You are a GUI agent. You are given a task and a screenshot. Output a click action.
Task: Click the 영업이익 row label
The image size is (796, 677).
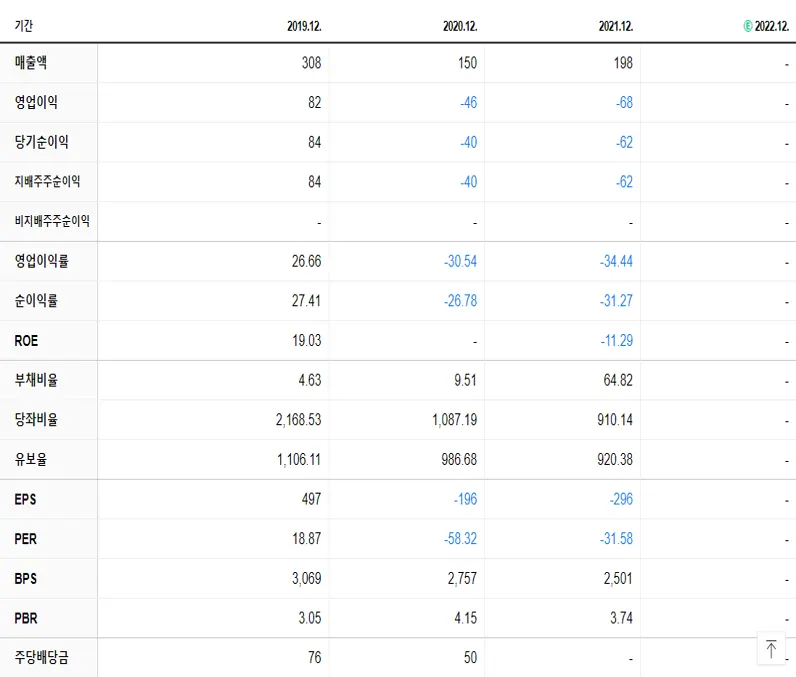pyautogui.click(x=36, y=102)
